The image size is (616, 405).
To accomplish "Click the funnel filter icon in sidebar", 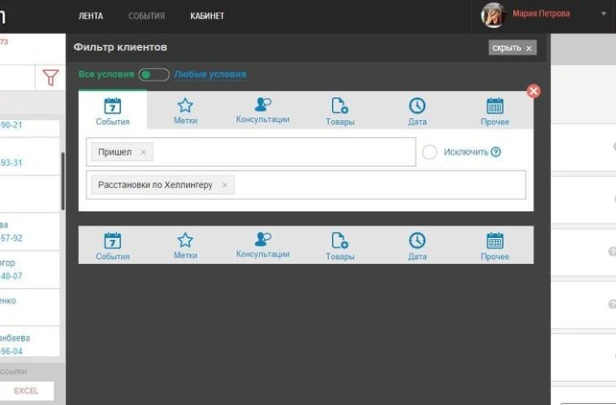I will point(50,78).
